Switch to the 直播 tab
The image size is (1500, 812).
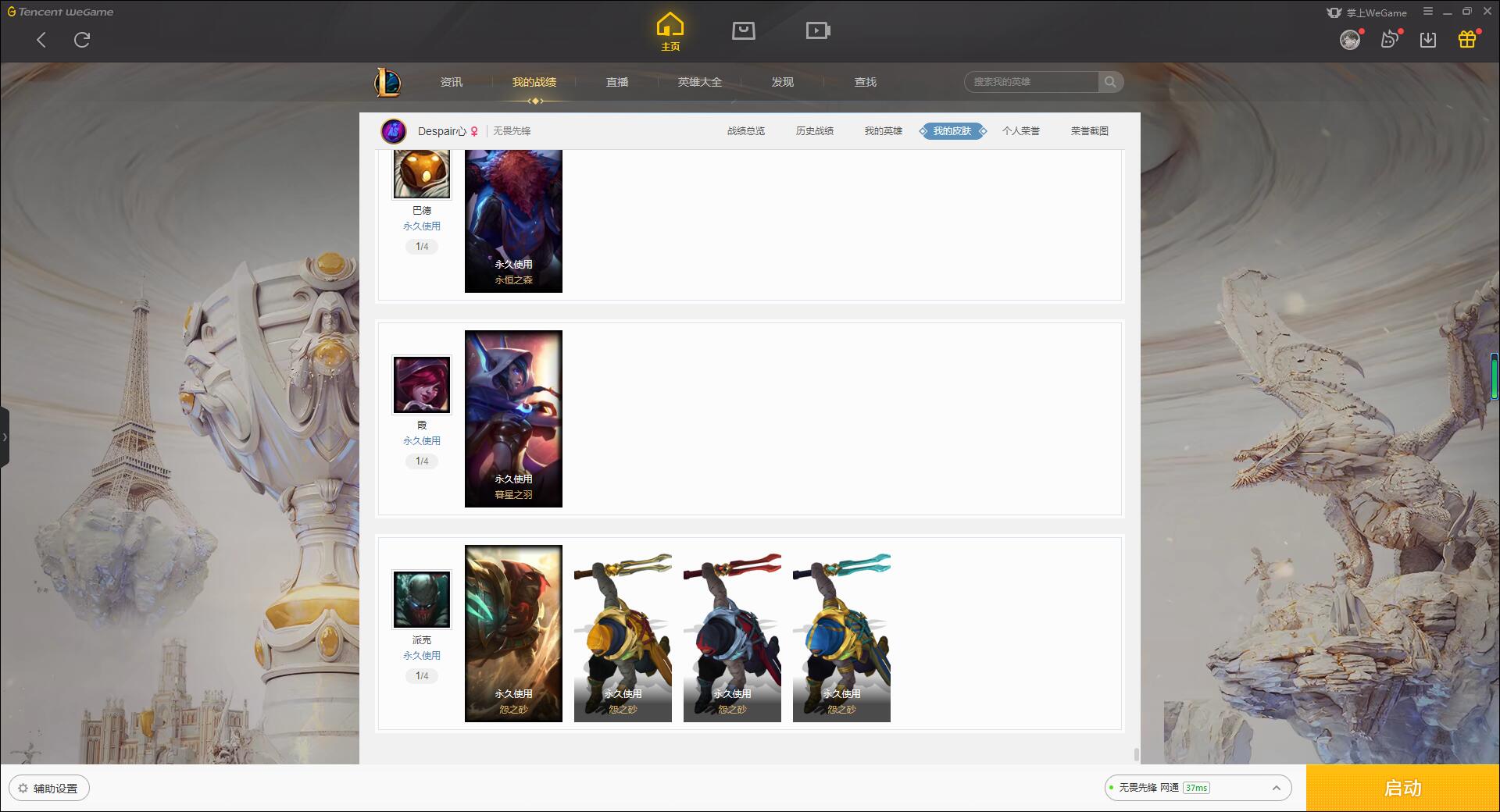pos(617,82)
